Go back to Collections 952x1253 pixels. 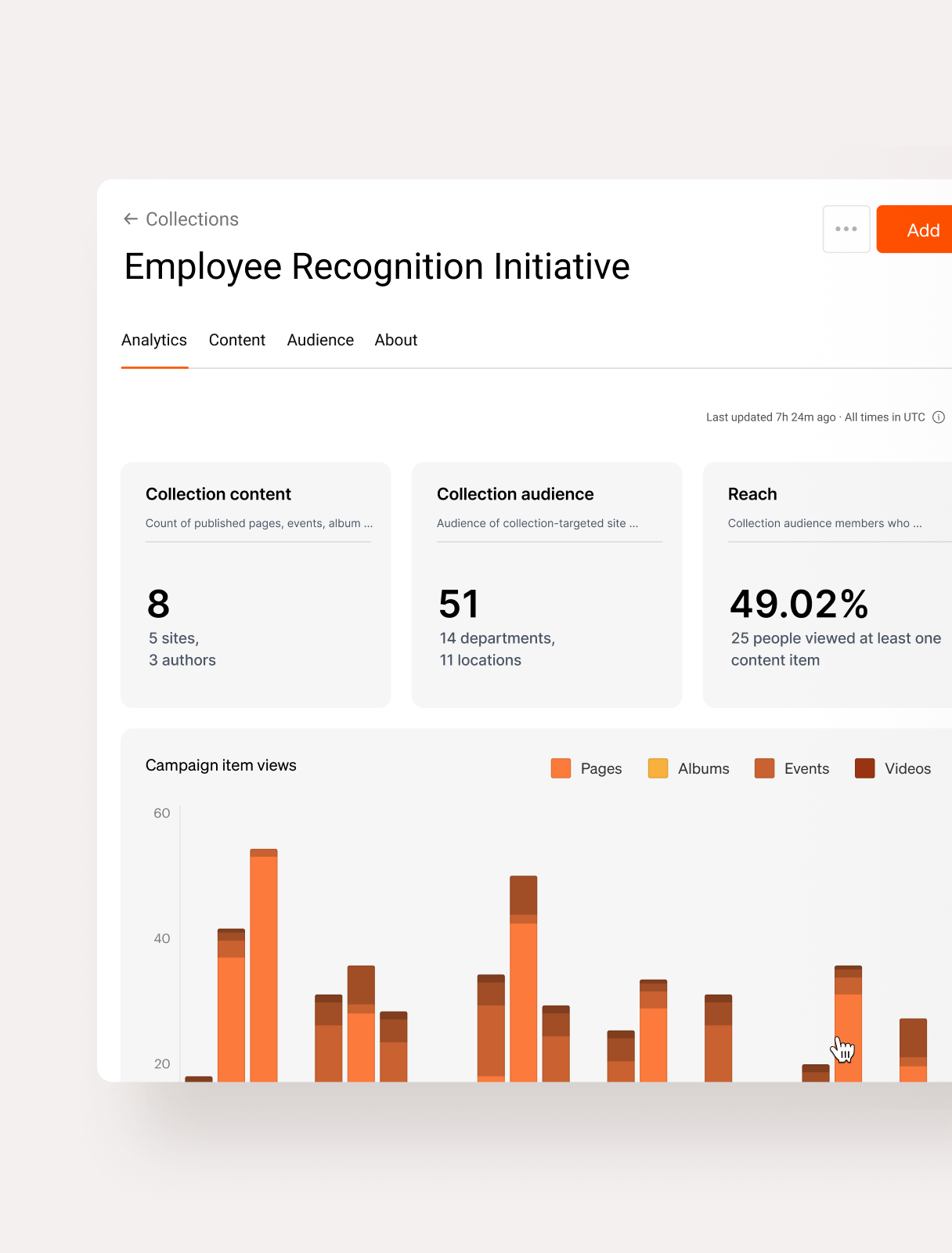[192, 219]
